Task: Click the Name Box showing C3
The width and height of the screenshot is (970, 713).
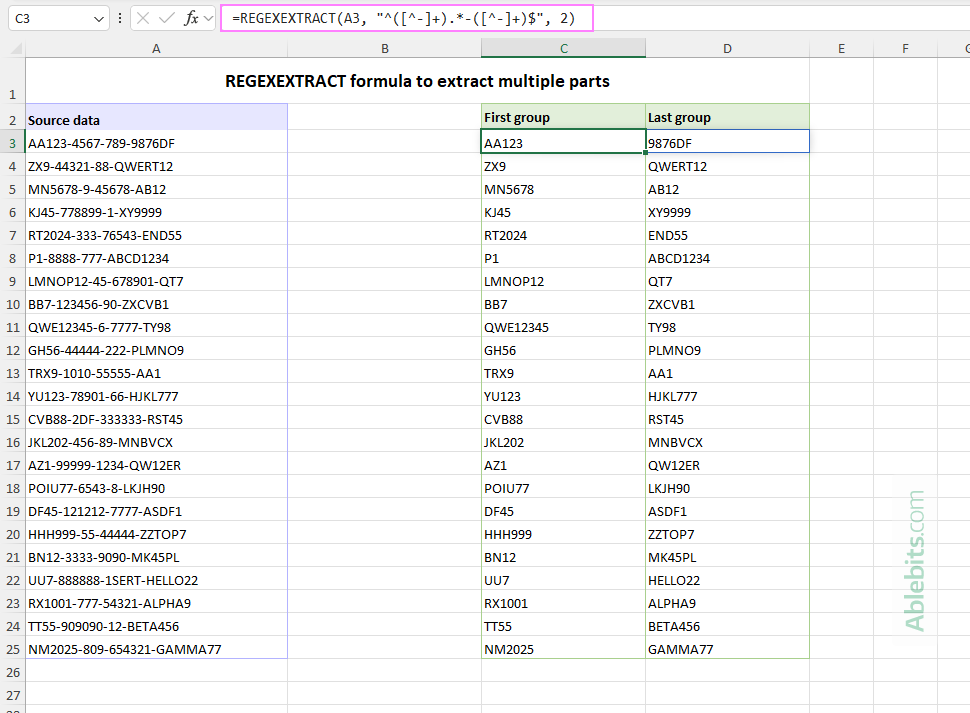Action: (x=59, y=19)
